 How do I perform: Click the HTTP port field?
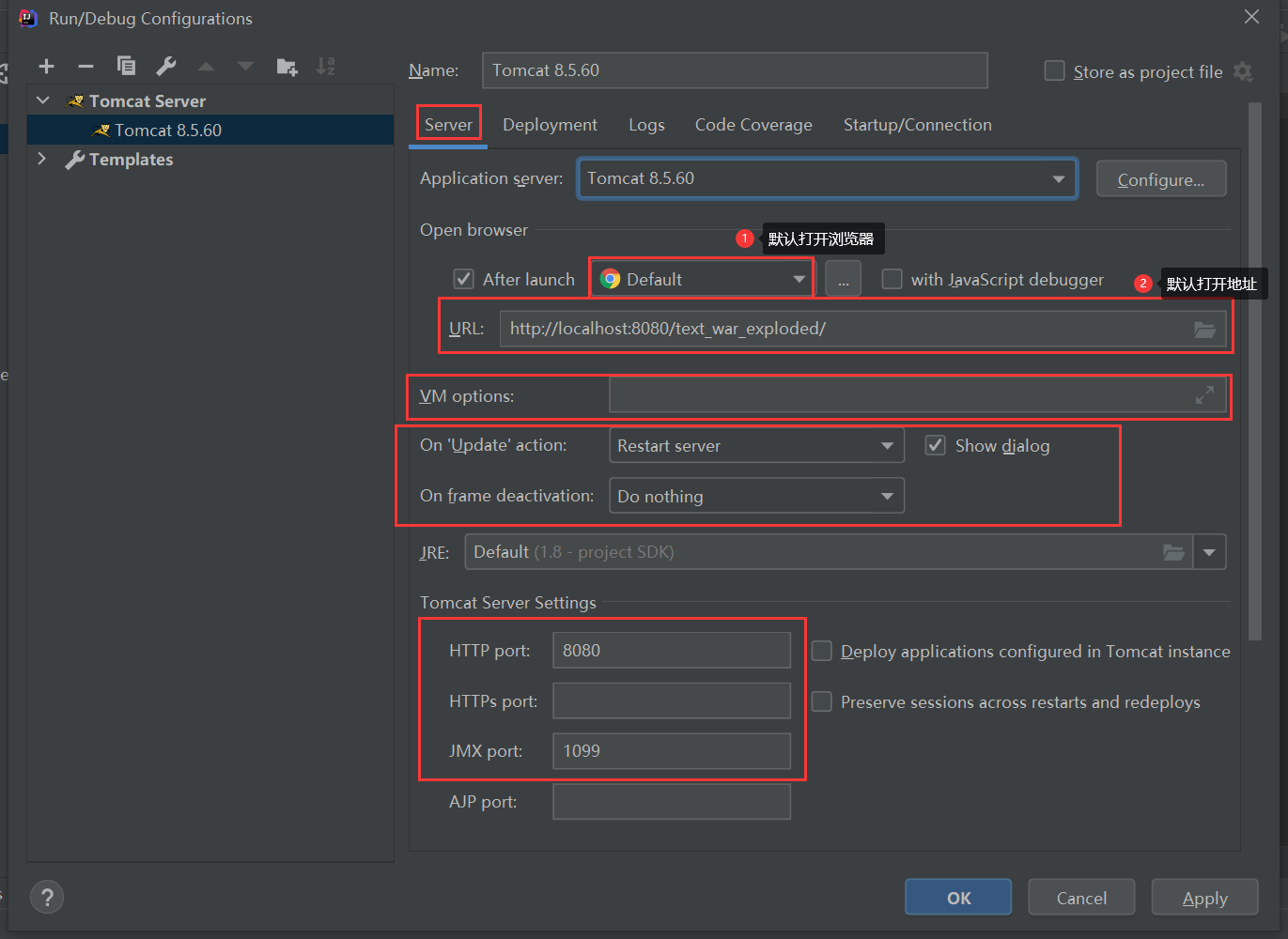672,650
